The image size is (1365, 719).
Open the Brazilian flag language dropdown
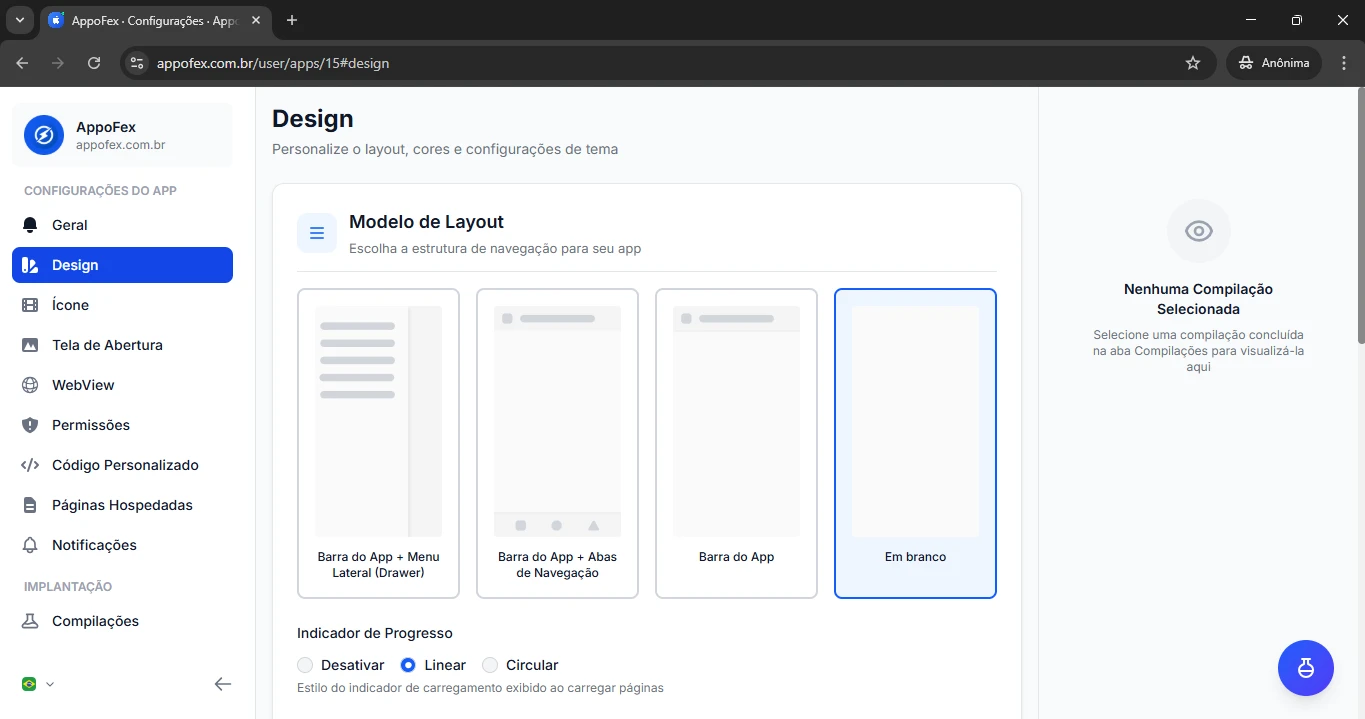tap(38, 684)
